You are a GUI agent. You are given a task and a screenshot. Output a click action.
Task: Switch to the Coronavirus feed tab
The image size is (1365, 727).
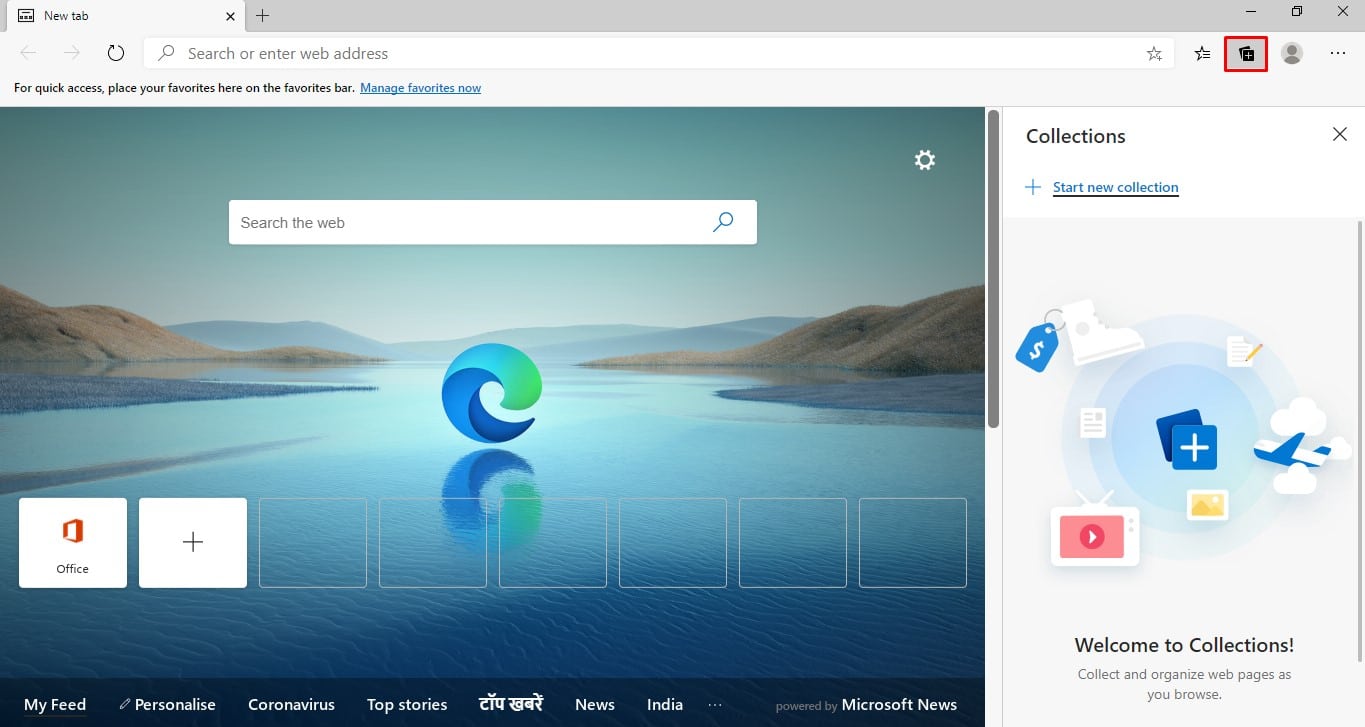coord(291,705)
